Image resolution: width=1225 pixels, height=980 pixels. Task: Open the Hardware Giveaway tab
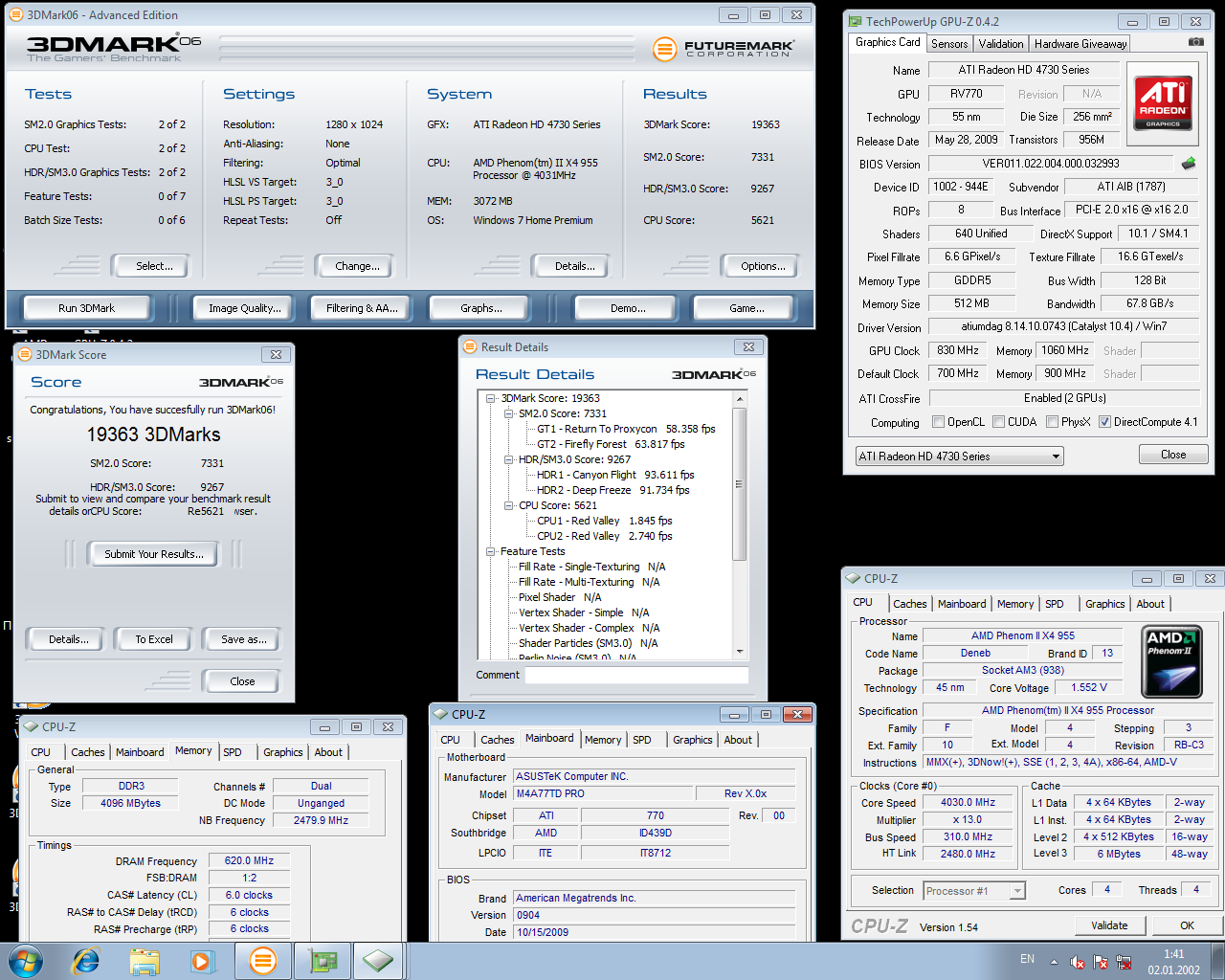1080,44
